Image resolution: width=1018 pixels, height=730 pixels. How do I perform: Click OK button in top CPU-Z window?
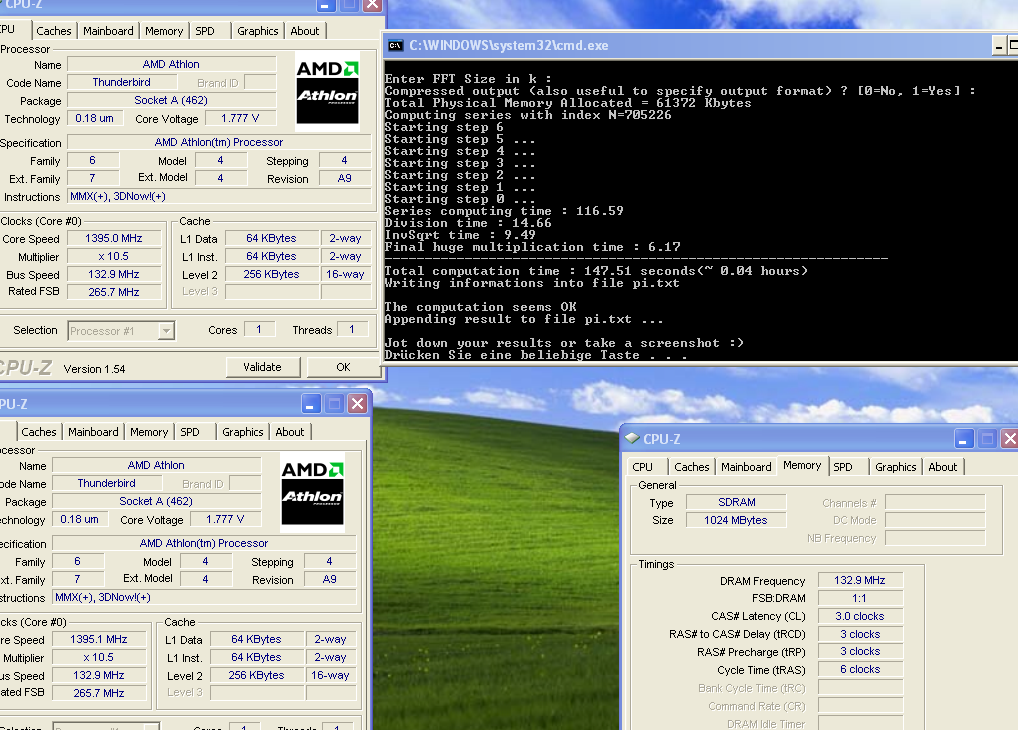point(343,367)
